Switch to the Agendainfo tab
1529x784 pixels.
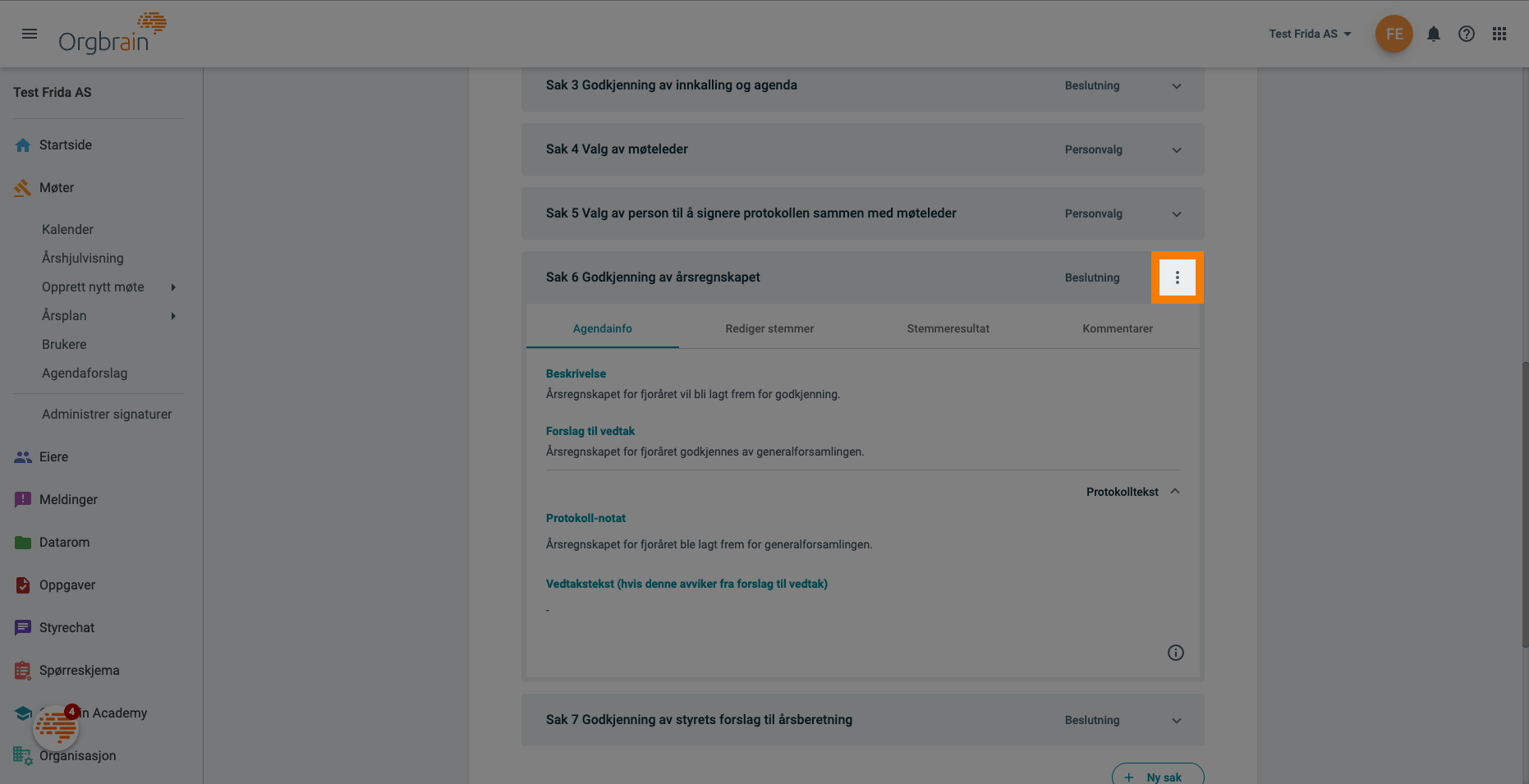point(602,328)
